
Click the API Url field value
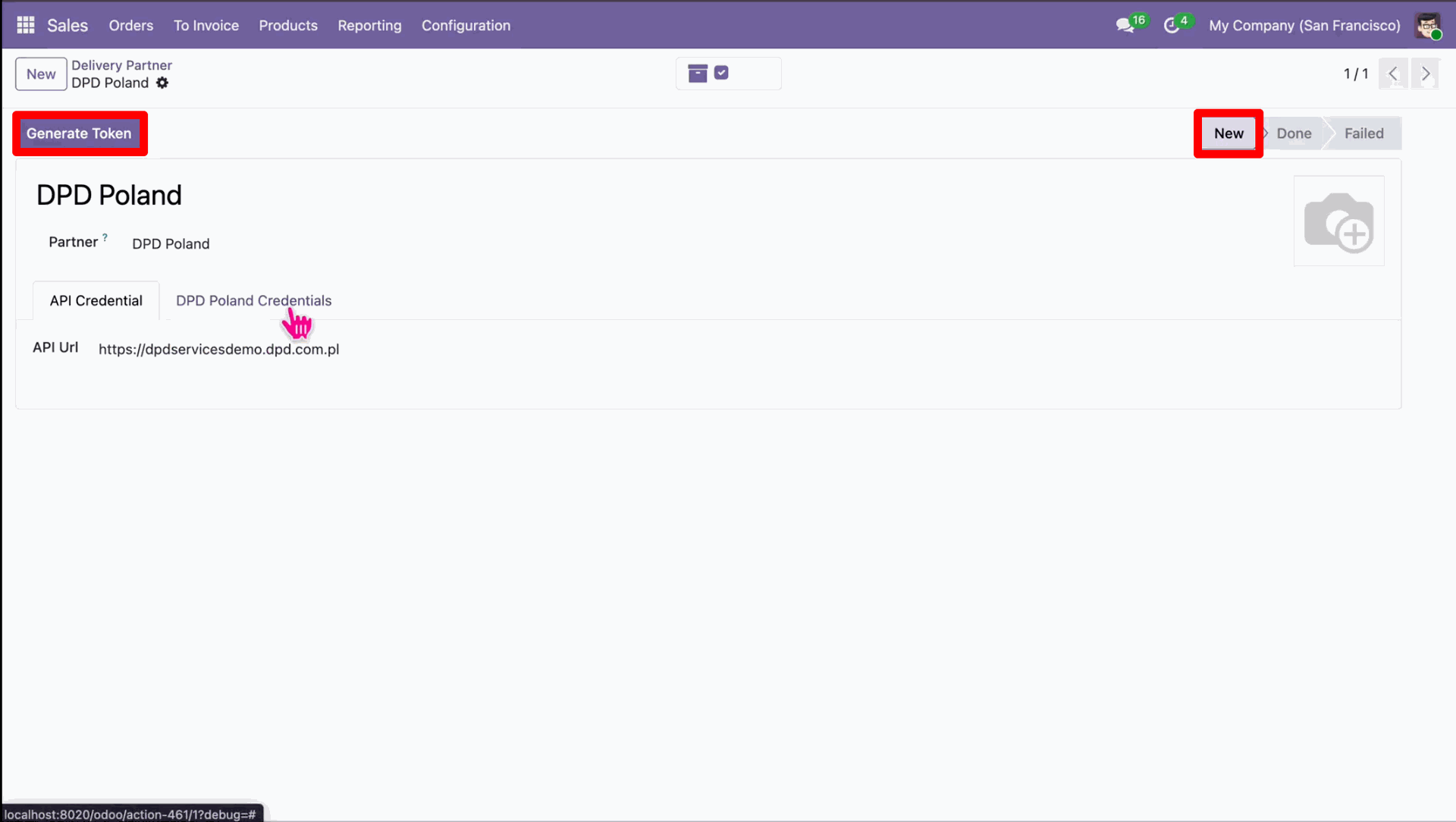pos(219,350)
